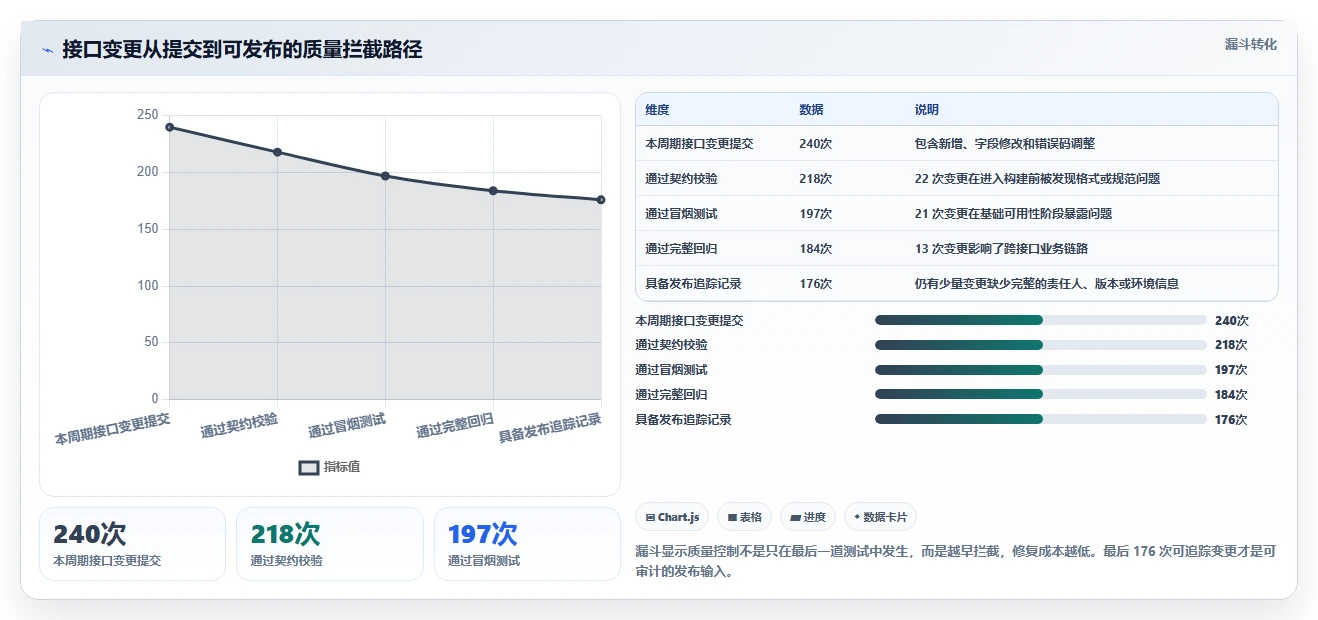Select the 进度 tag chip
Image resolution: width=1318 pixels, height=620 pixels.
tap(808, 517)
